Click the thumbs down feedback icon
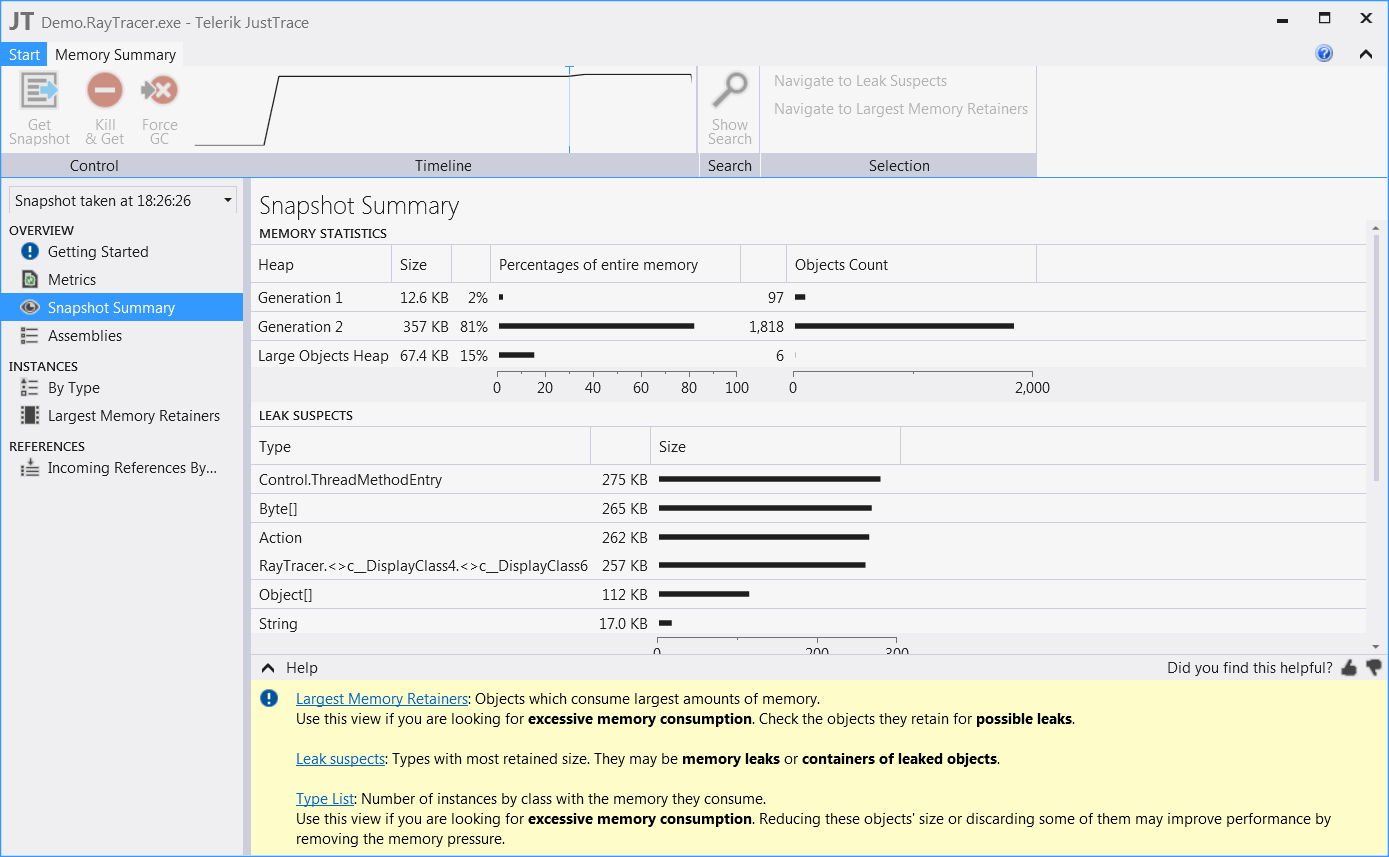Screen dimensions: 1389x857 1373,668
